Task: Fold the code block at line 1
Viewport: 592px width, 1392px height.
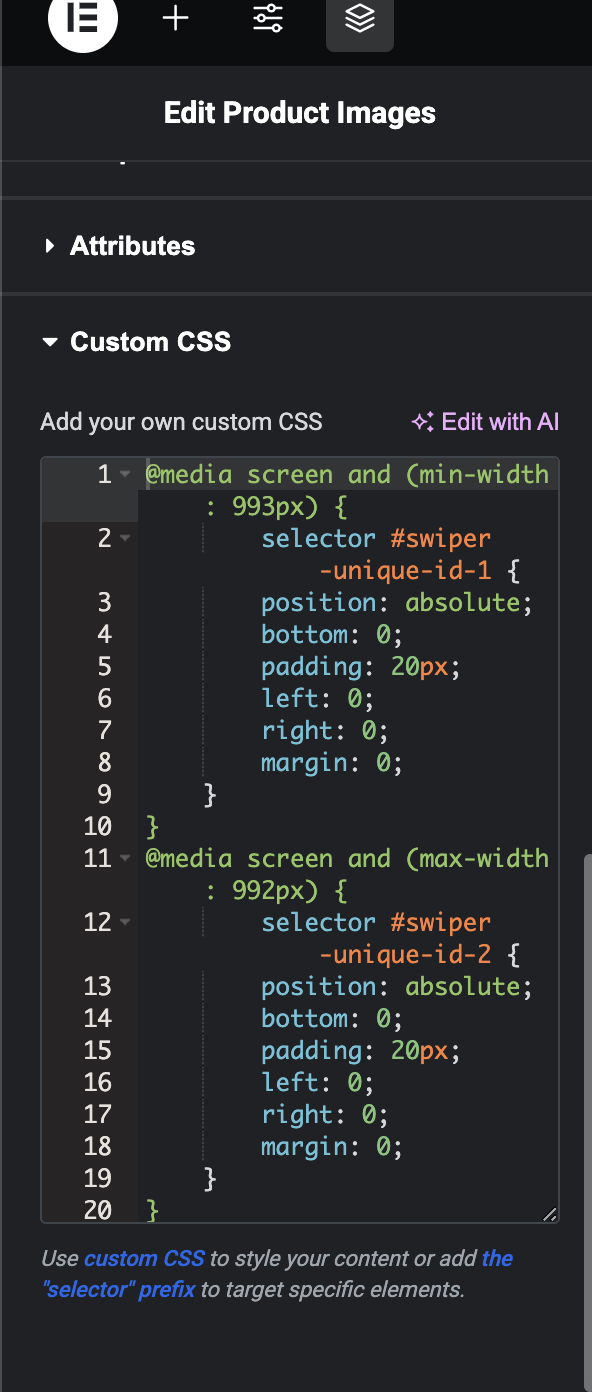Action: [125, 474]
